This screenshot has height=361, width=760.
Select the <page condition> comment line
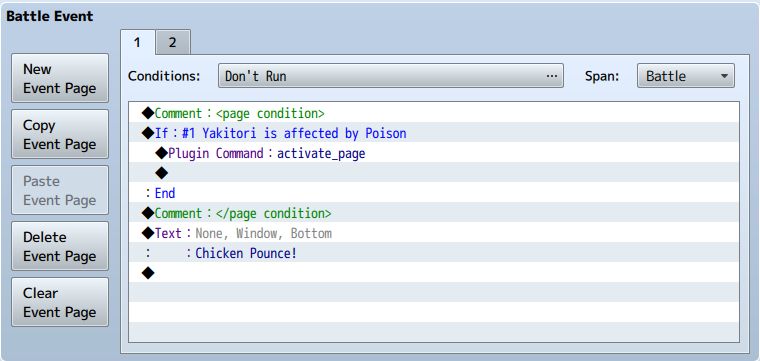[434, 113]
